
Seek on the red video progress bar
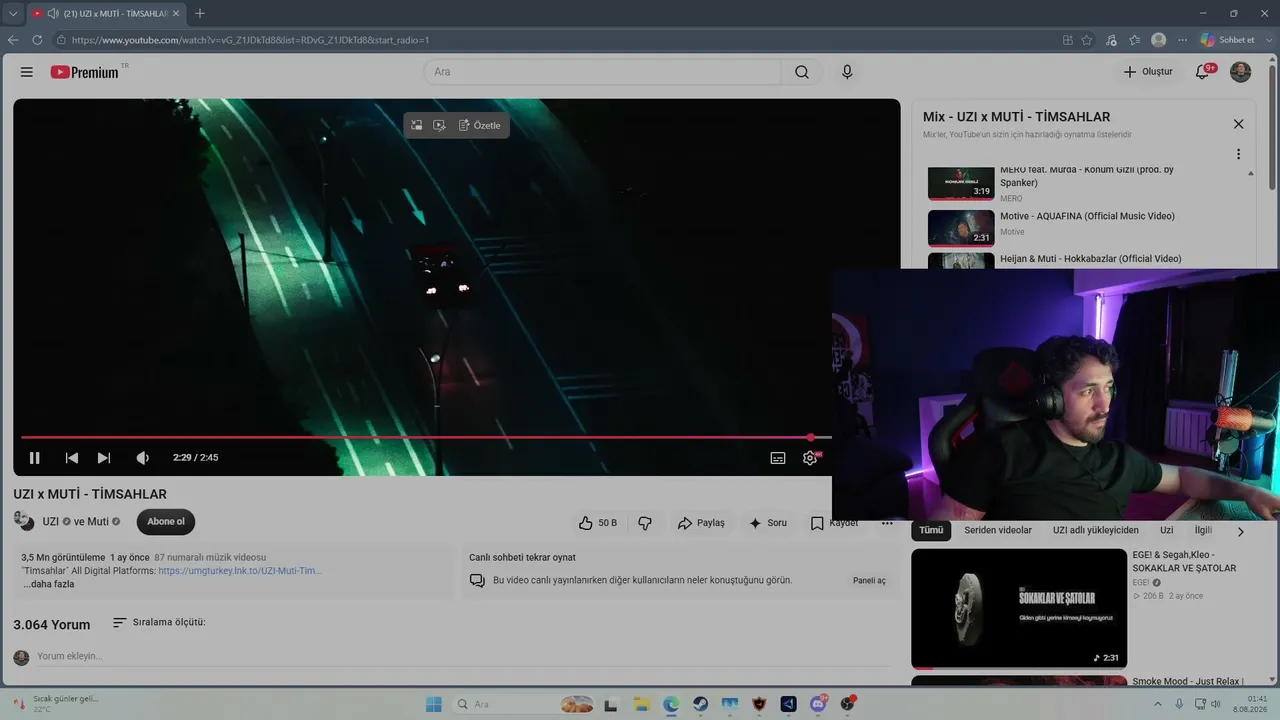coord(426,437)
